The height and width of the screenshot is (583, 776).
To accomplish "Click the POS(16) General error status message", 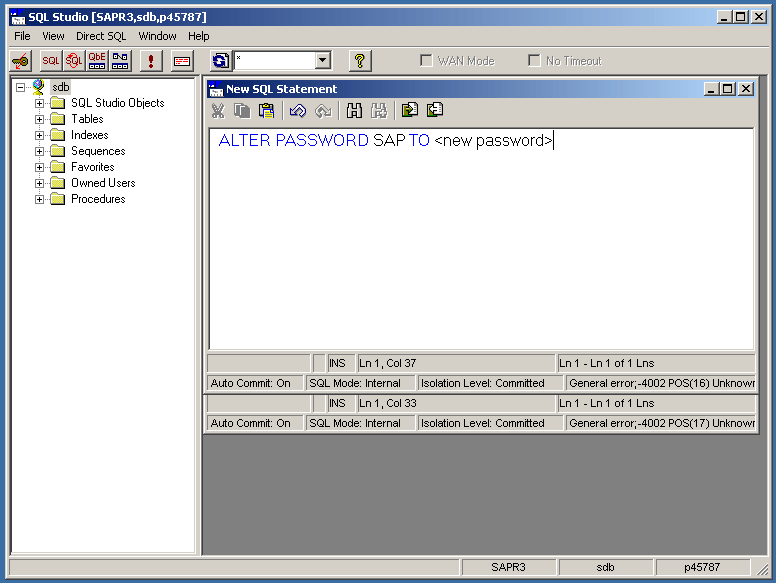I will point(661,383).
